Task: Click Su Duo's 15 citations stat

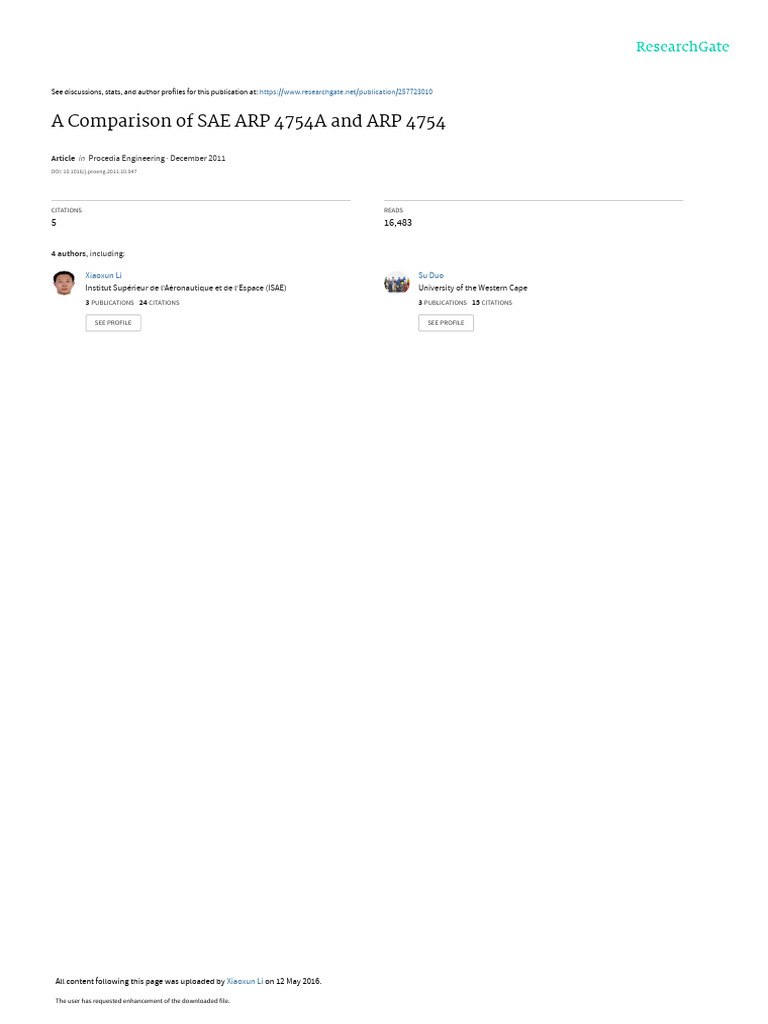Action: [492, 303]
